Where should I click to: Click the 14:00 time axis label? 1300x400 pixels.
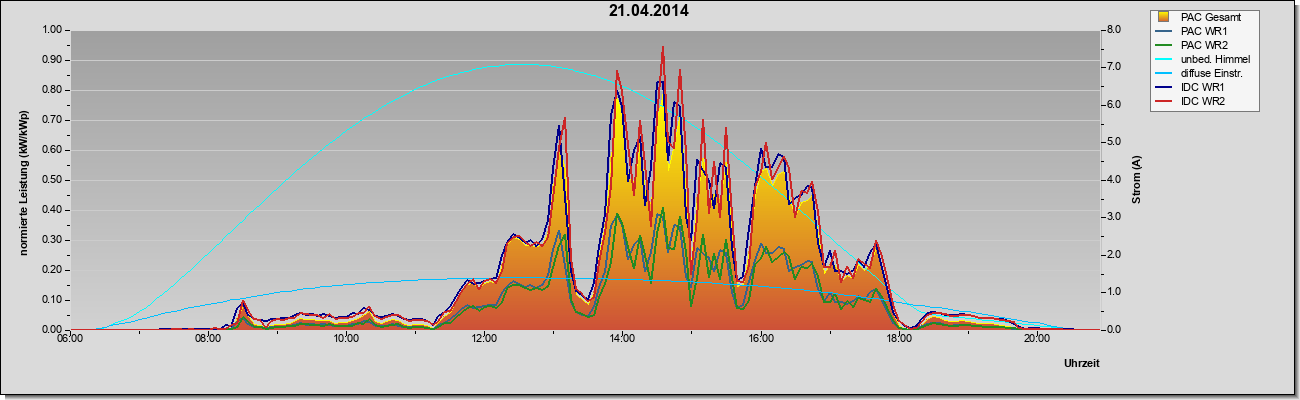[x=622, y=339]
